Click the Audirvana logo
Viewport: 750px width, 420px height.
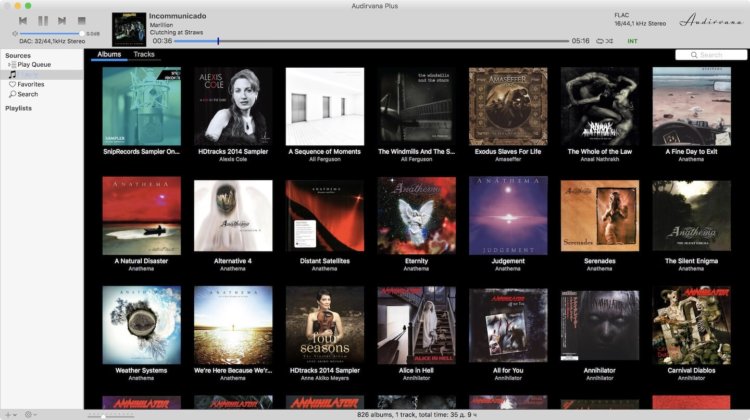711,21
